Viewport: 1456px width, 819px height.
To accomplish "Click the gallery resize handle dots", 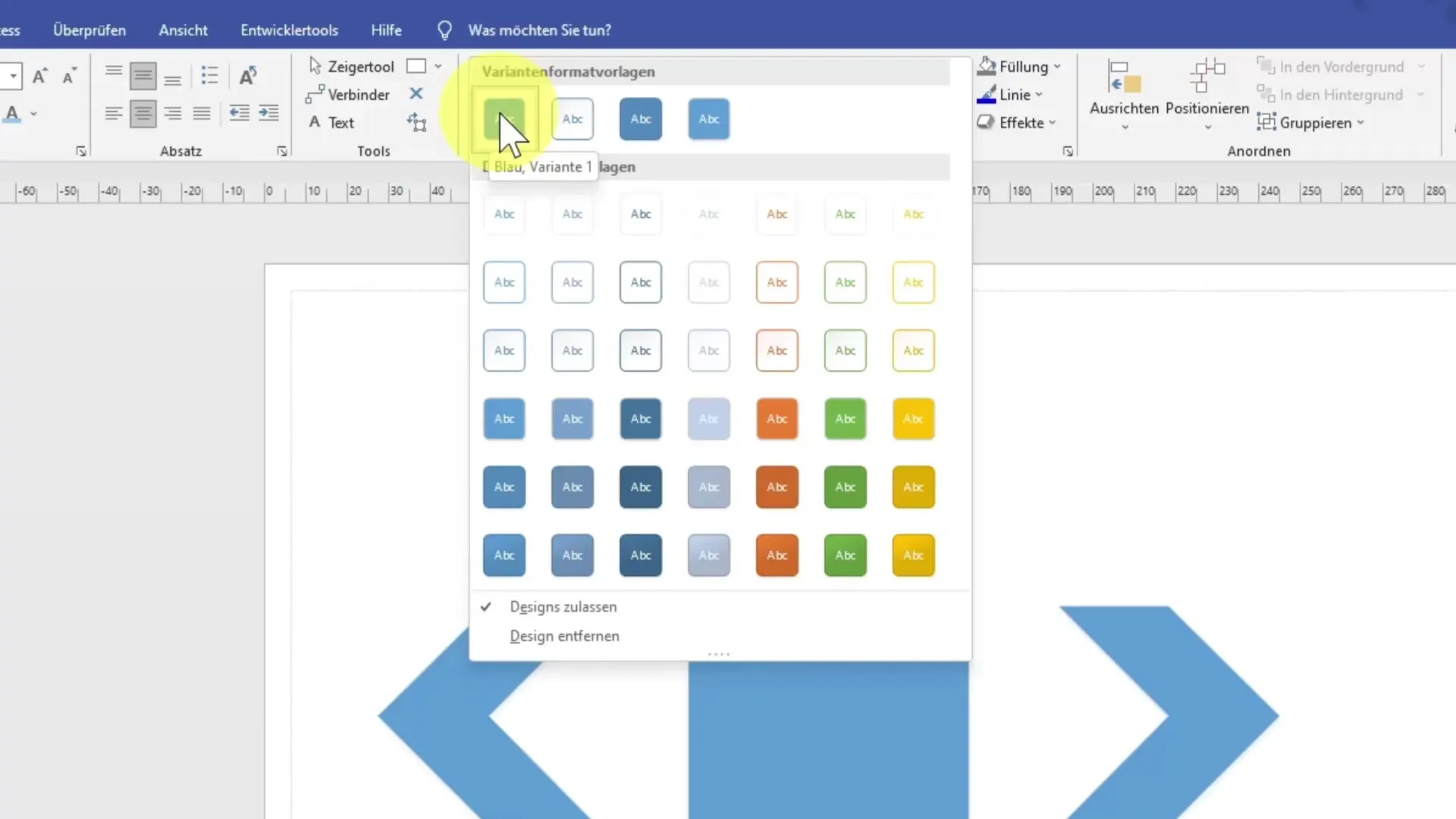I will (719, 654).
